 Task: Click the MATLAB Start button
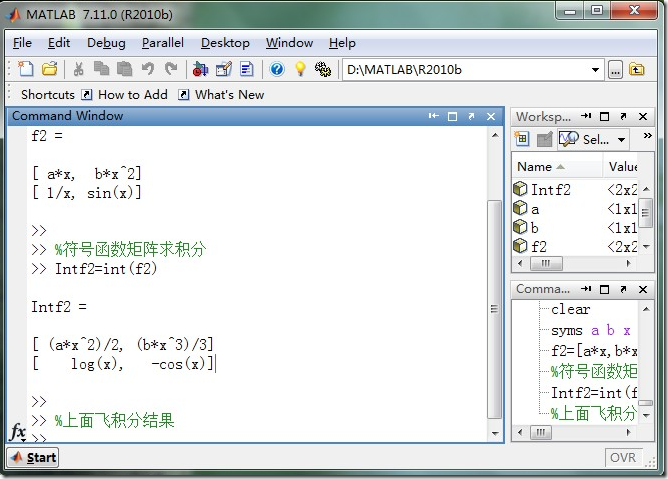pyautogui.click(x=33, y=458)
